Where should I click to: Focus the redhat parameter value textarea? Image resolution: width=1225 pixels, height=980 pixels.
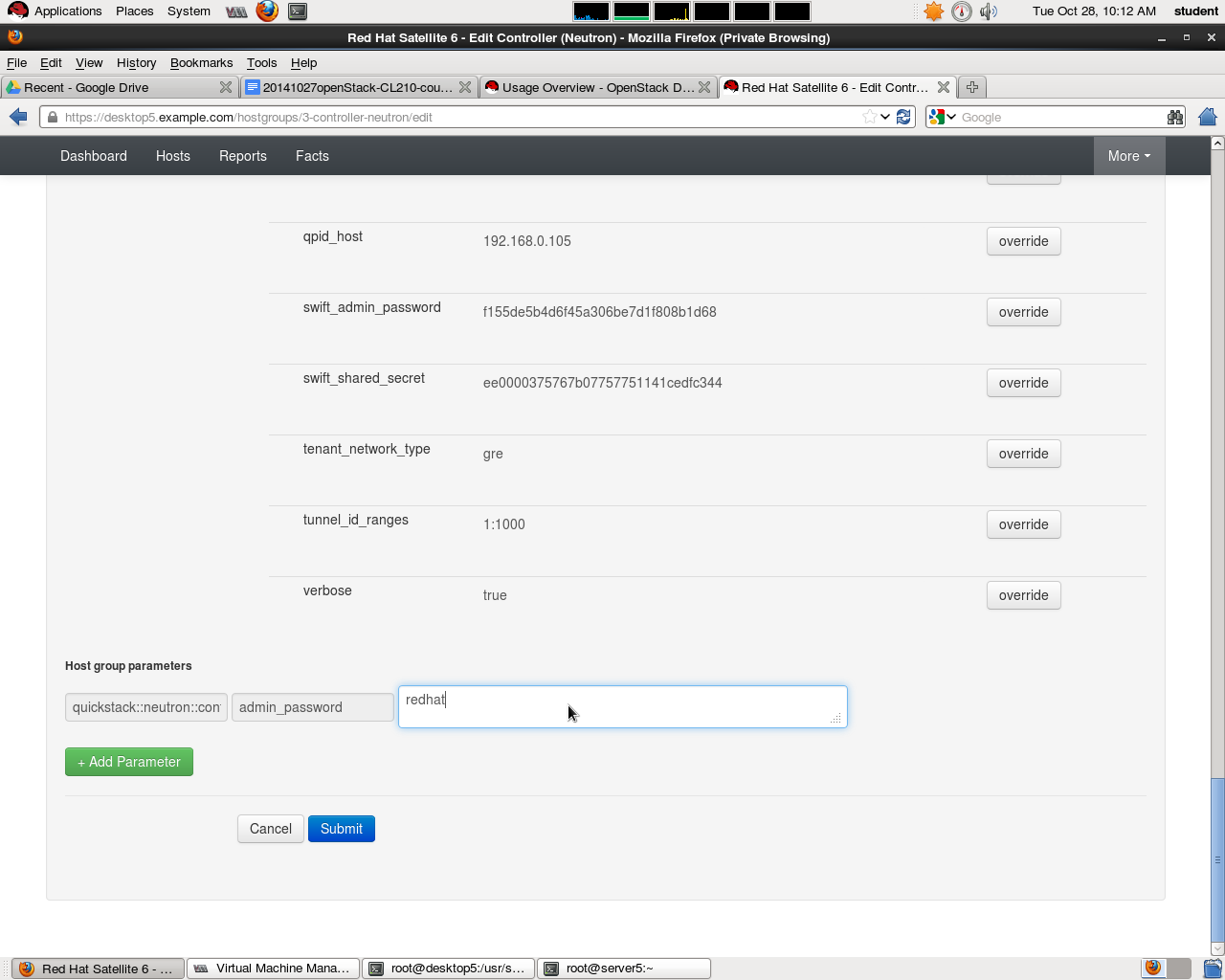623,706
